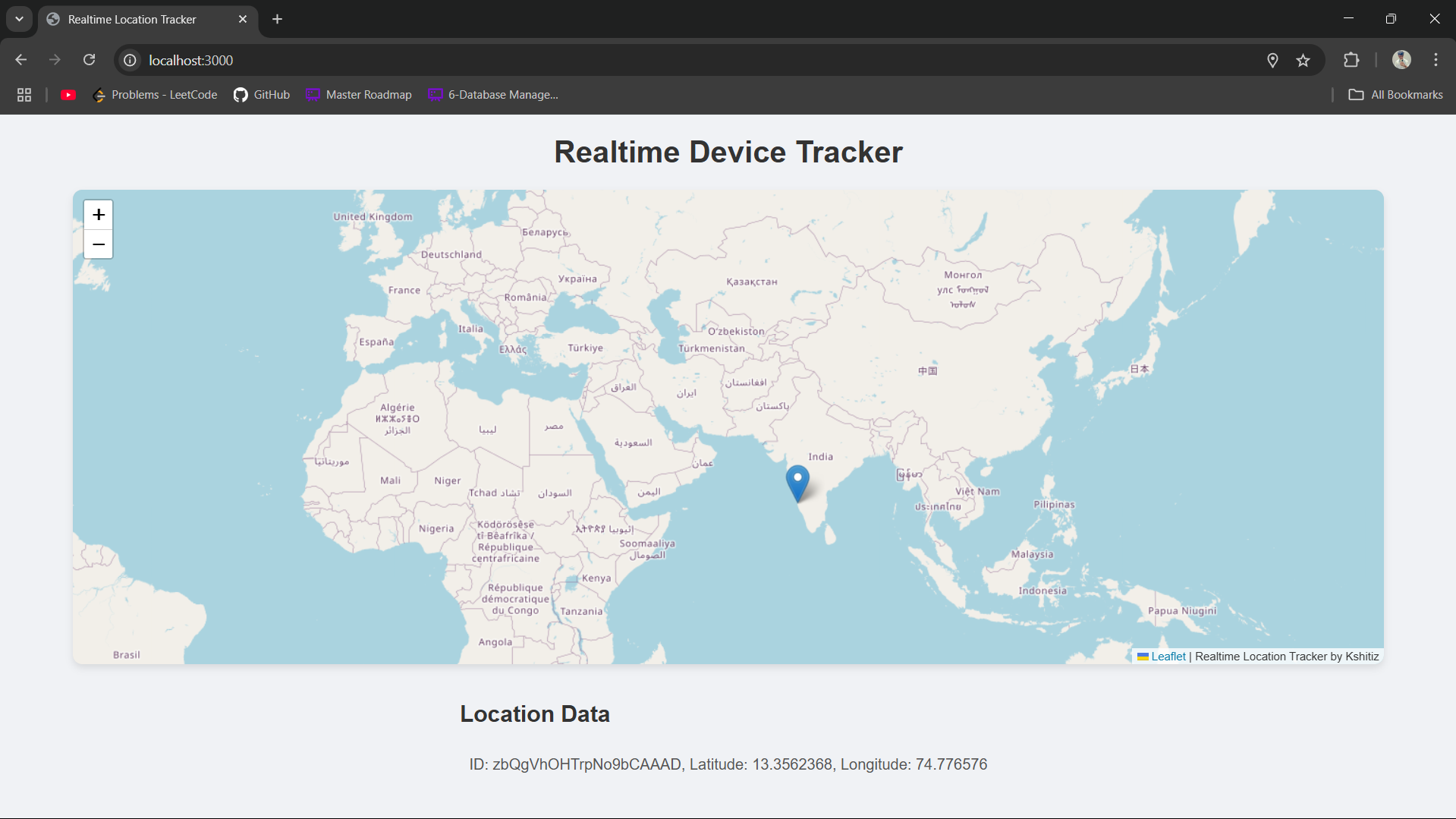Open the location permission icon in address bar
Viewport: 1456px width, 819px height.
pyautogui.click(x=1272, y=60)
